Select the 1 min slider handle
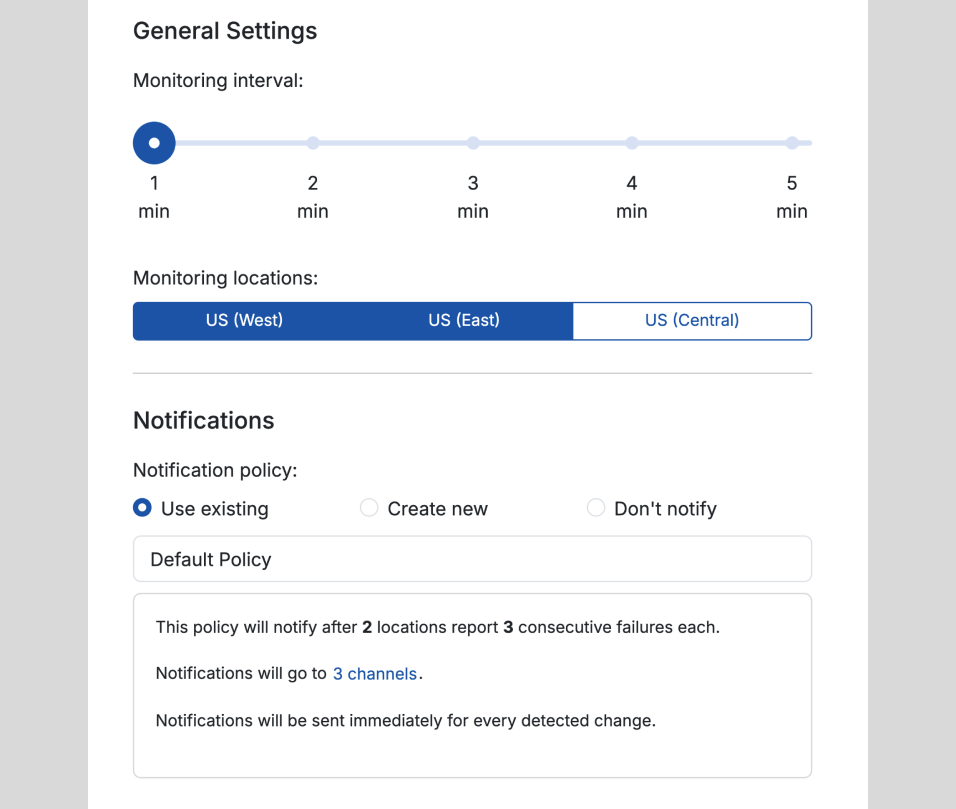The image size is (956, 809). pyautogui.click(x=154, y=143)
